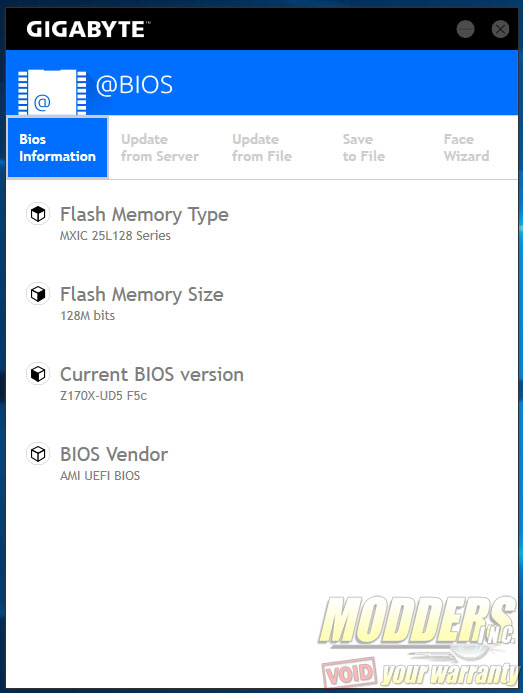The image size is (523, 693).
Task: Click the cube icon beside Flash Memory Size
Action: pos(38,294)
